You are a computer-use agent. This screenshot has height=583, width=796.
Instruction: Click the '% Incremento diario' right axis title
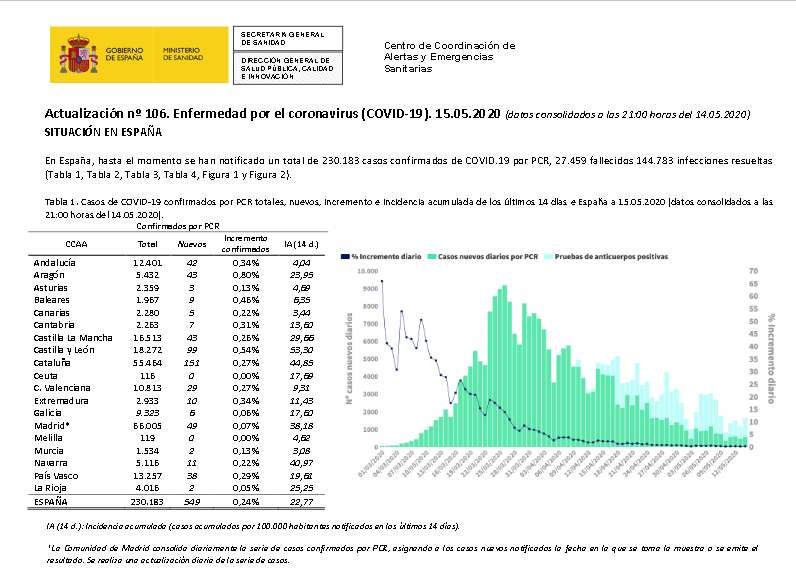click(772, 359)
